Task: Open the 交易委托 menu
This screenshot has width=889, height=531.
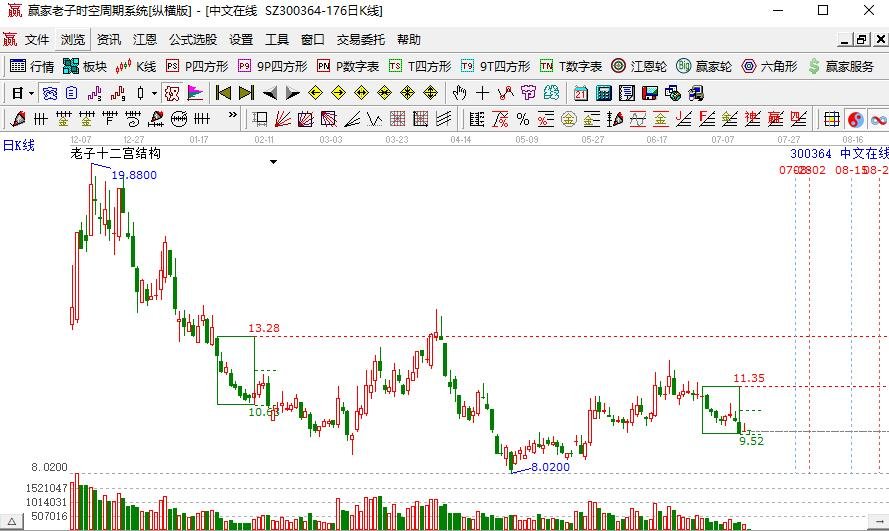Action: pyautogui.click(x=361, y=39)
